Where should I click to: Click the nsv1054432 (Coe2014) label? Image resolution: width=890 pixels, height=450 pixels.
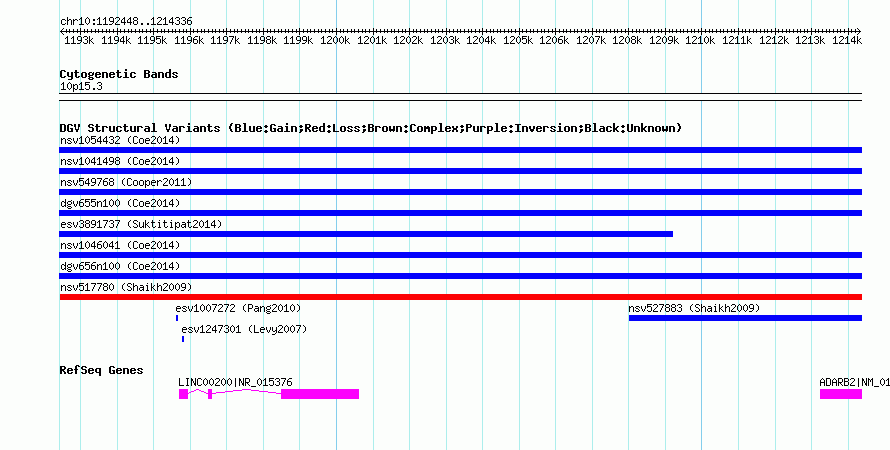(120, 140)
